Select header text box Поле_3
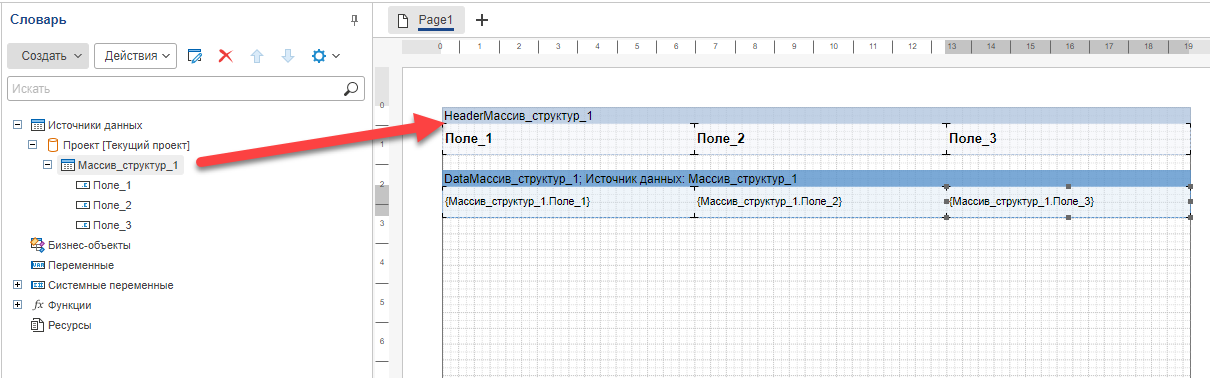1210x378 pixels. pyautogui.click(x=1068, y=139)
